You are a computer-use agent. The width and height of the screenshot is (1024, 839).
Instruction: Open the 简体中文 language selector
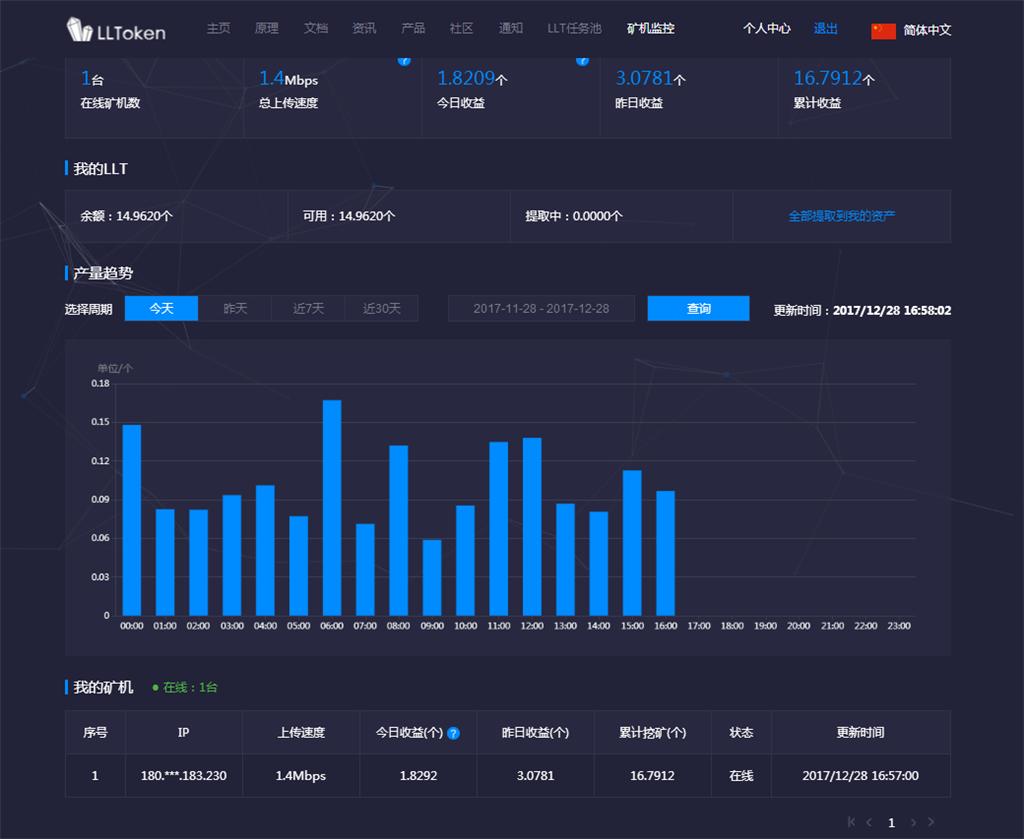927,30
